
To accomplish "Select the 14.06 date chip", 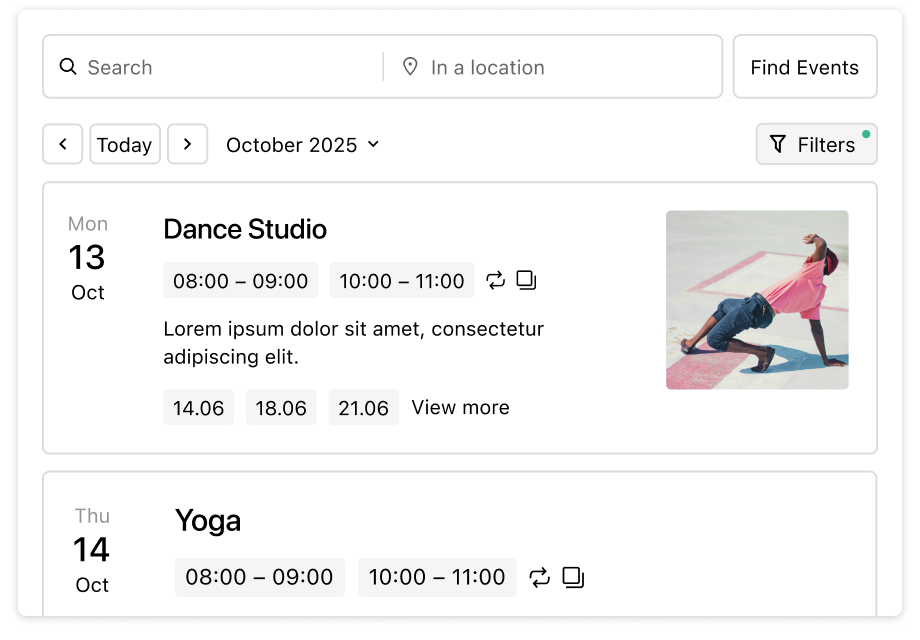I will pos(198,408).
